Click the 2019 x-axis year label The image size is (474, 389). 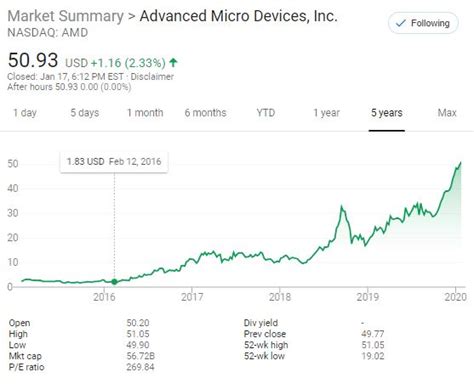coord(368,297)
